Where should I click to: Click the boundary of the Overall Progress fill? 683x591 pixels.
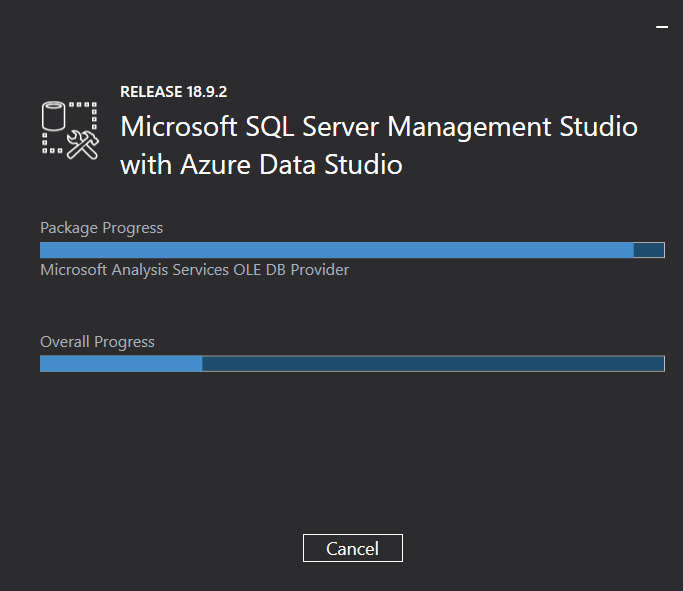click(202, 364)
